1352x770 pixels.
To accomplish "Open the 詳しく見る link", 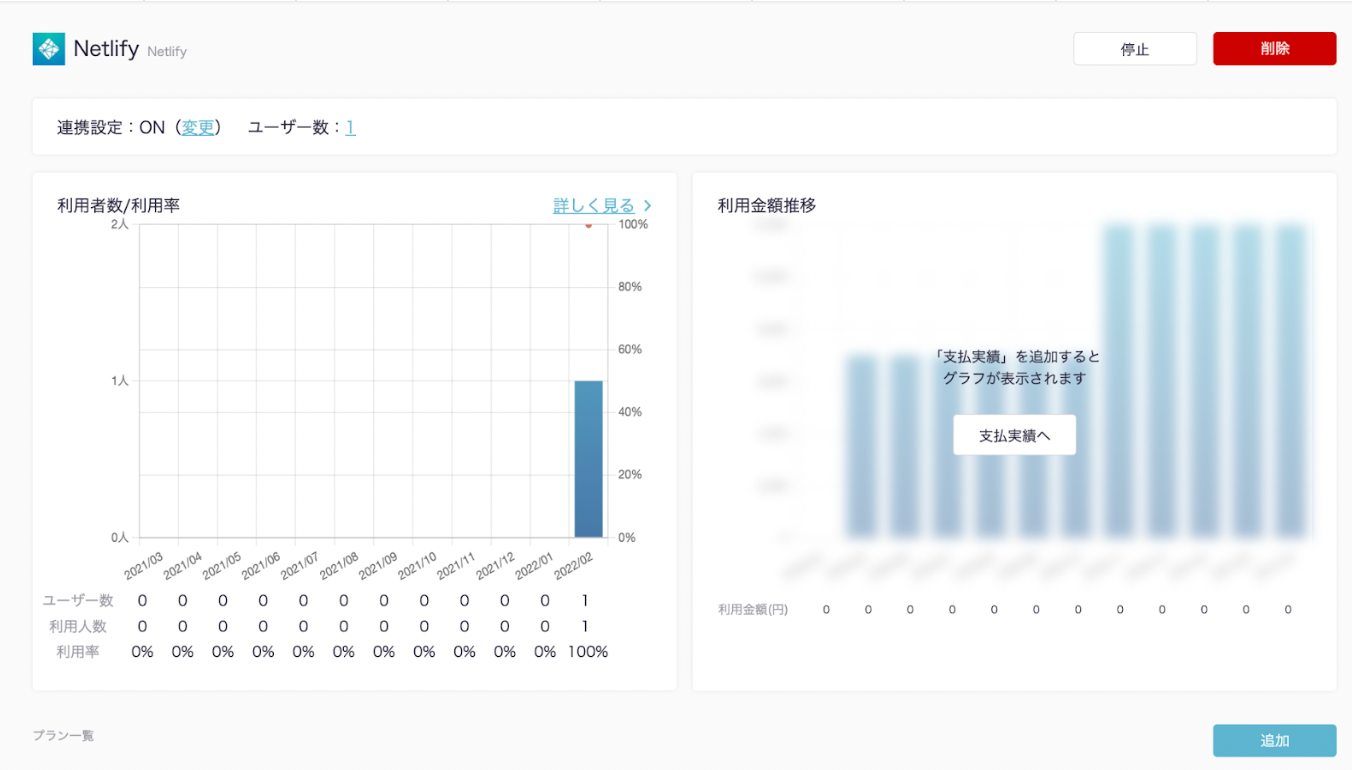I will [593, 205].
